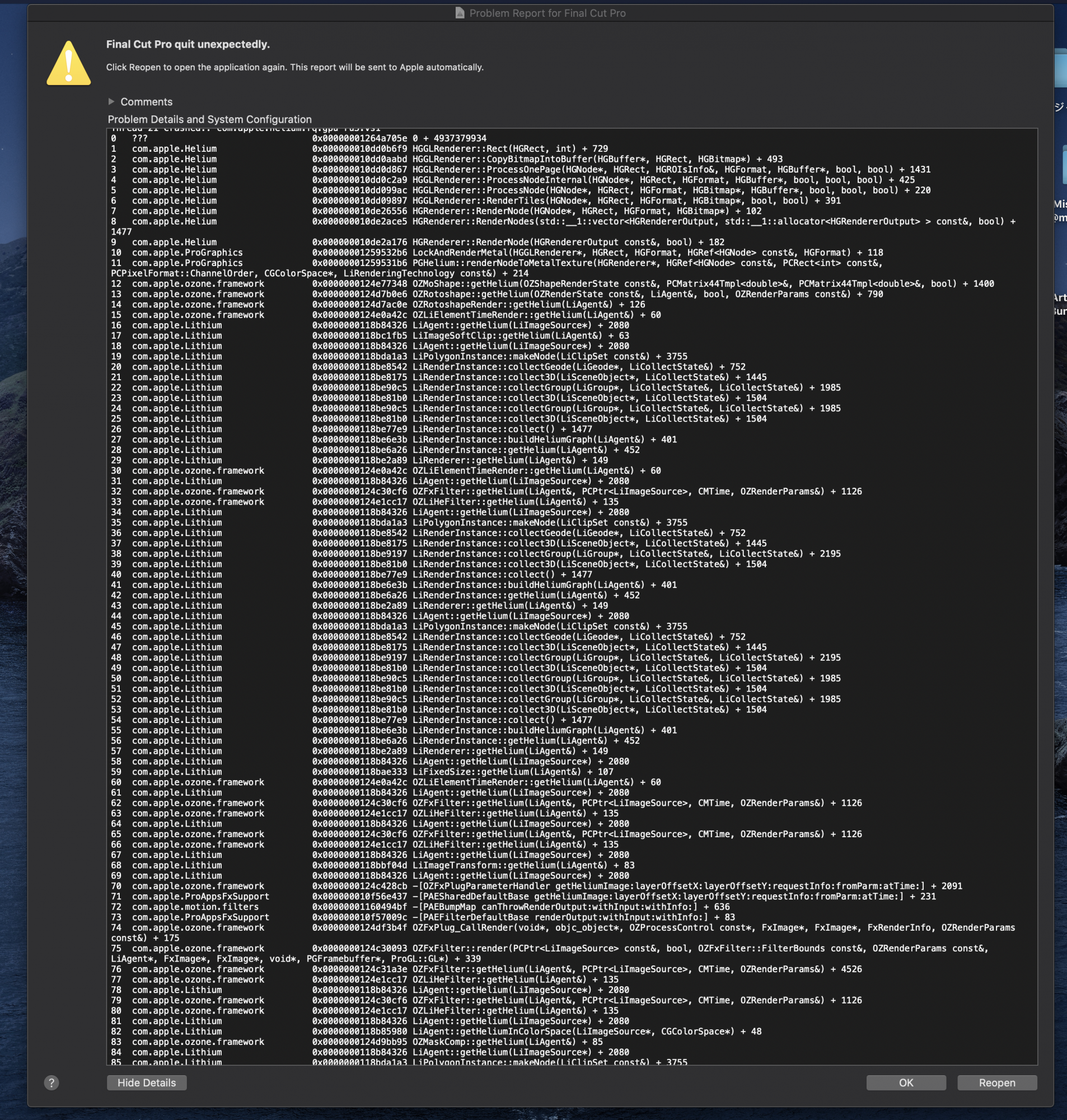Click the yellow warning triangle icon
The width and height of the screenshot is (1067, 1120).
68,63
